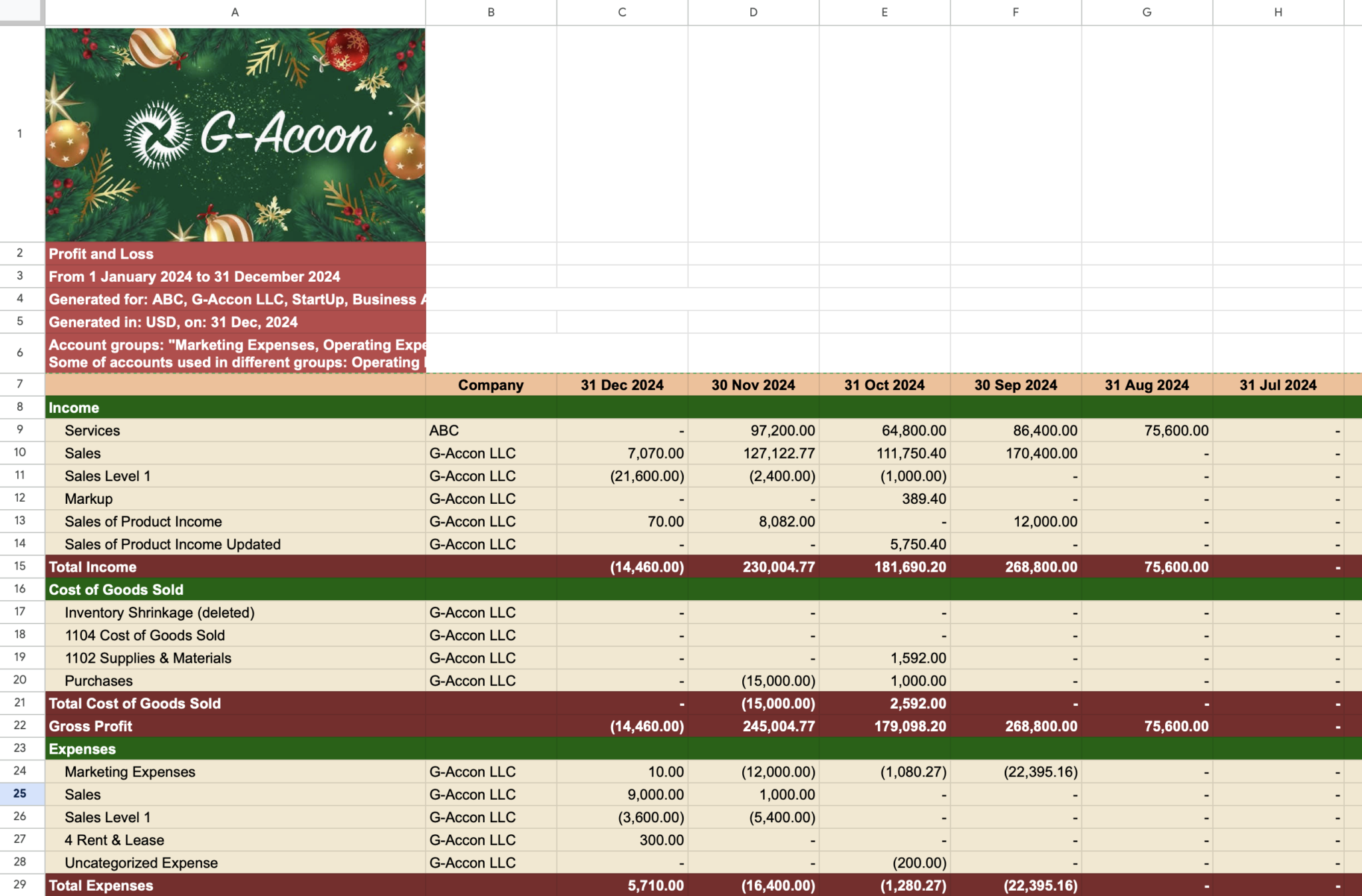Click '1102 Supplies & Materials' cell
This screenshot has height=896, width=1362.
click(235, 657)
